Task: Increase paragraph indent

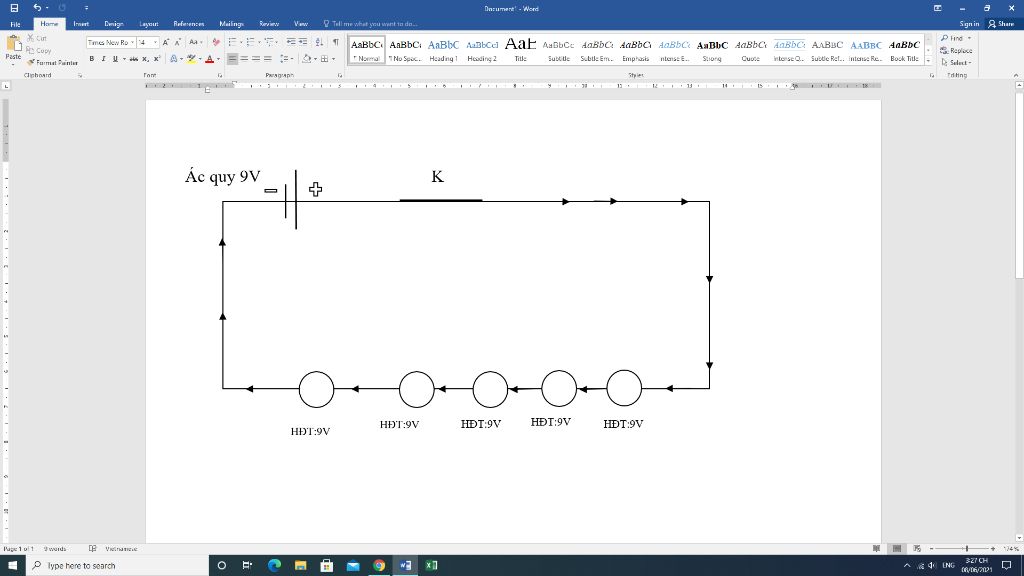Action: pos(303,42)
